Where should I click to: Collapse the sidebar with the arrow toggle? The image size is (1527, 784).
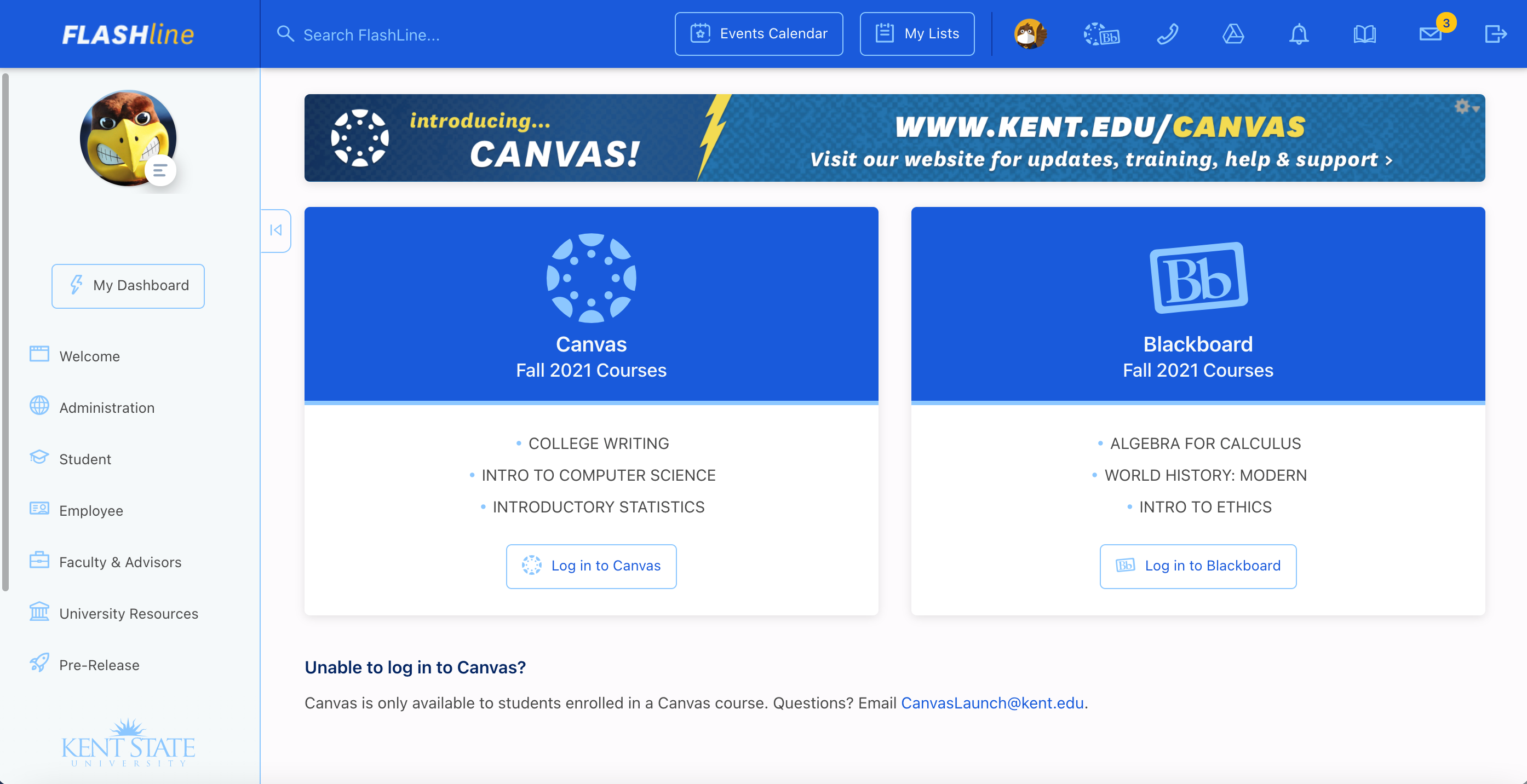275,230
